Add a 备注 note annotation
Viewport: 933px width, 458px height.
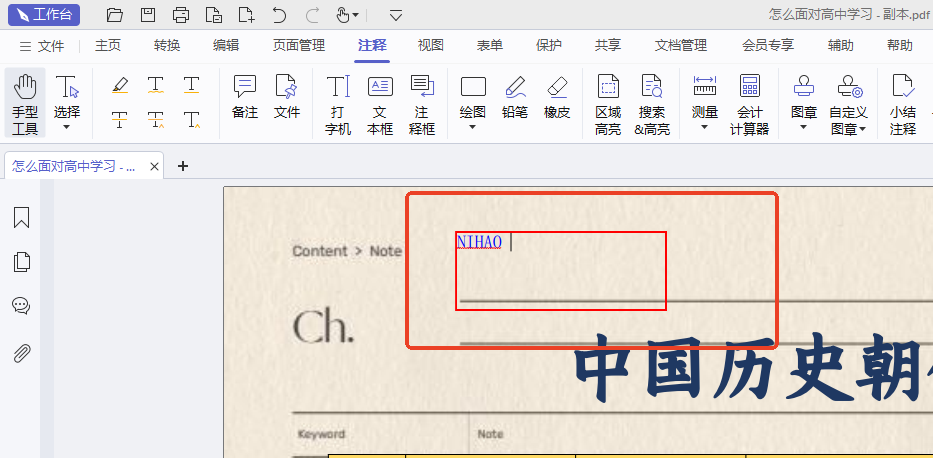[x=245, y=97]
